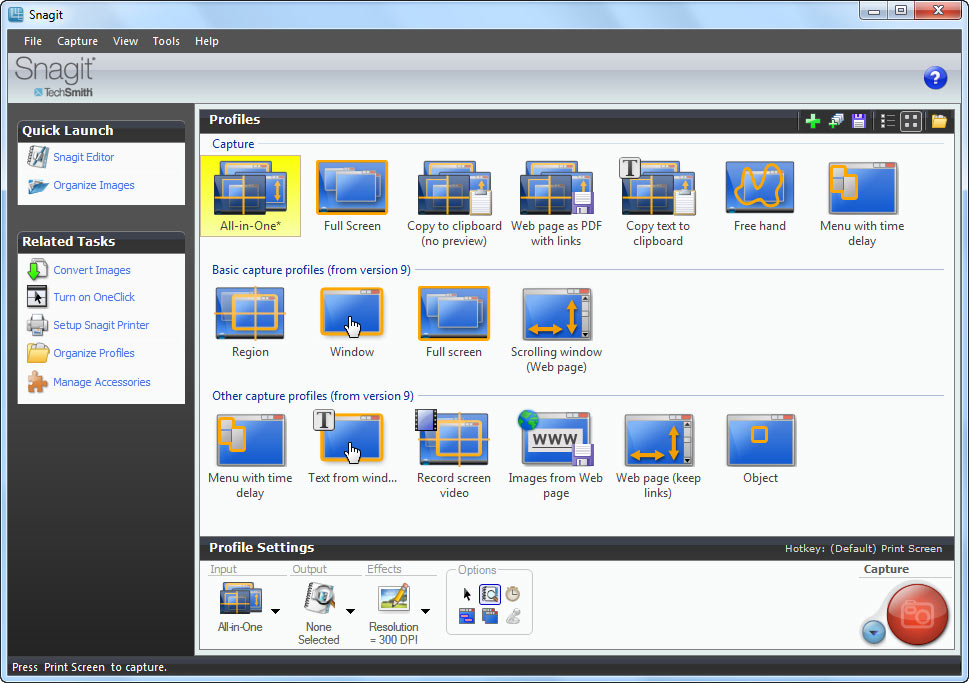Enable the timer delay capture option

514,593
